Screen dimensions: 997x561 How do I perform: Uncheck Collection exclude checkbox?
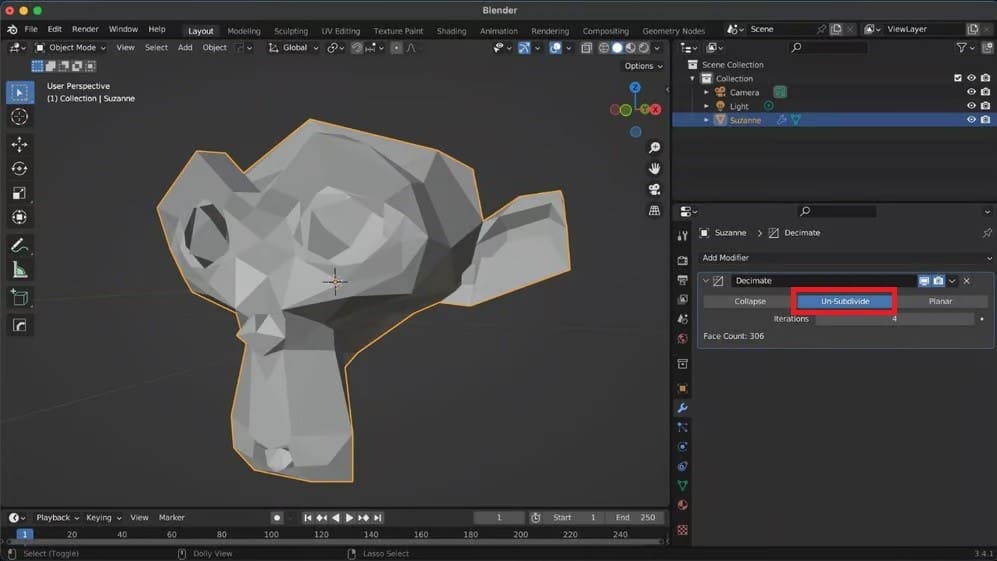pos(958,78)
